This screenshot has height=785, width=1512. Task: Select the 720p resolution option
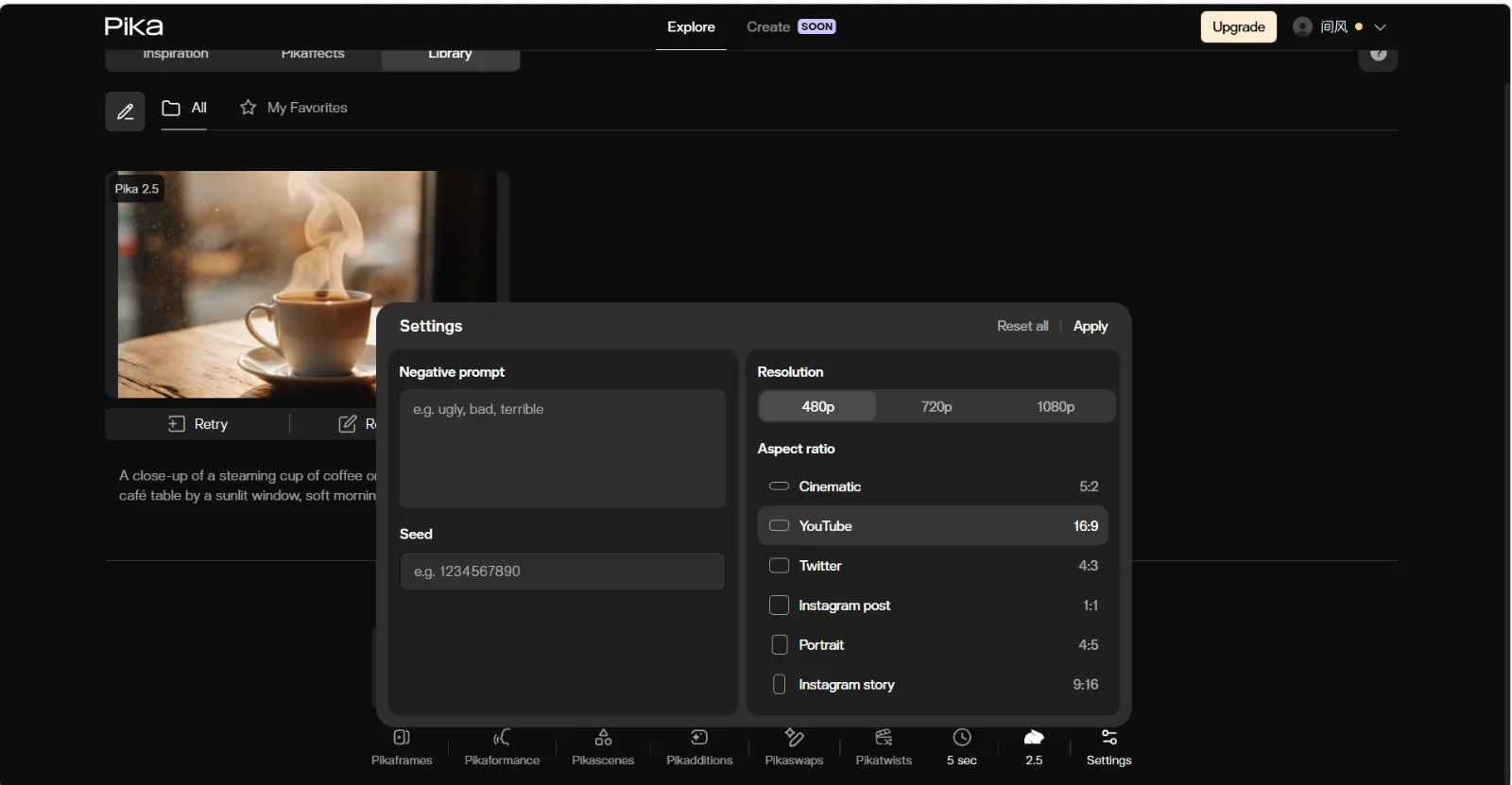tap(936, 406)
